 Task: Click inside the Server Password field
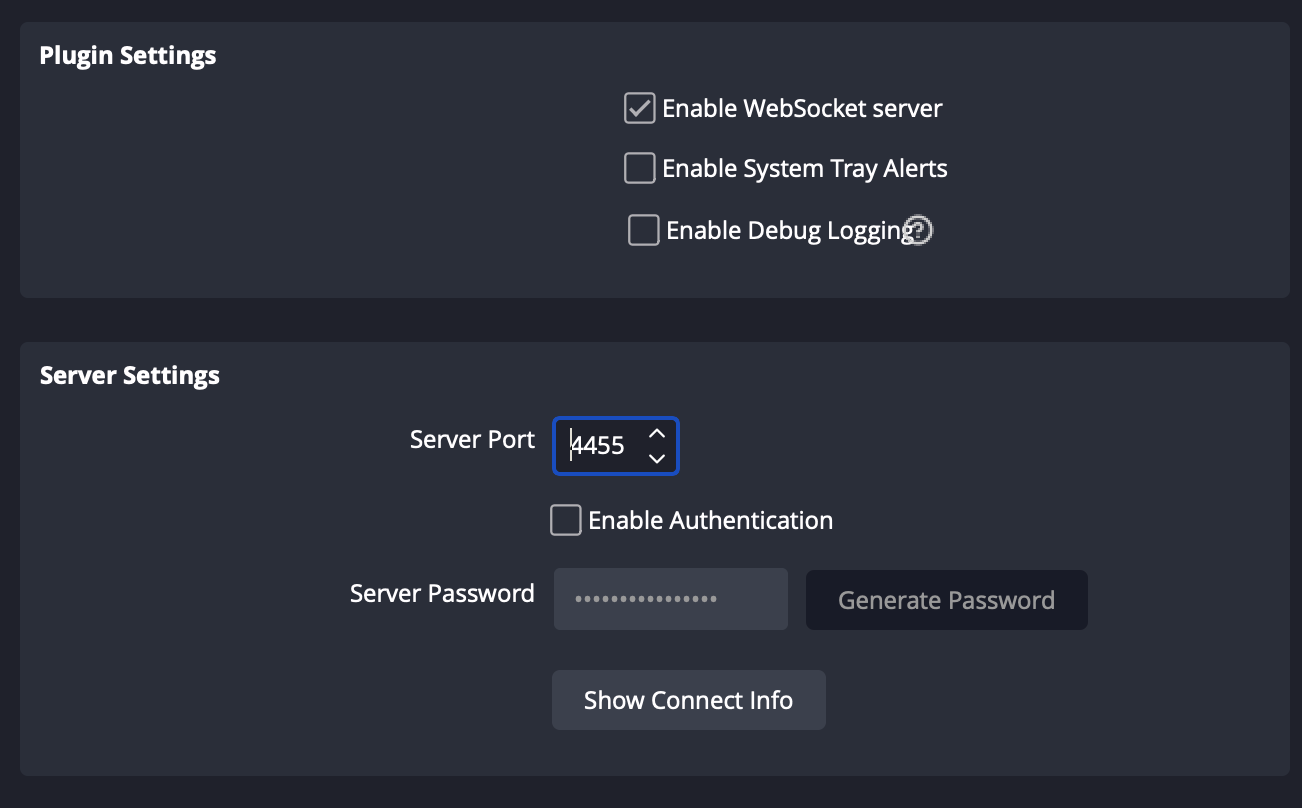670,598
